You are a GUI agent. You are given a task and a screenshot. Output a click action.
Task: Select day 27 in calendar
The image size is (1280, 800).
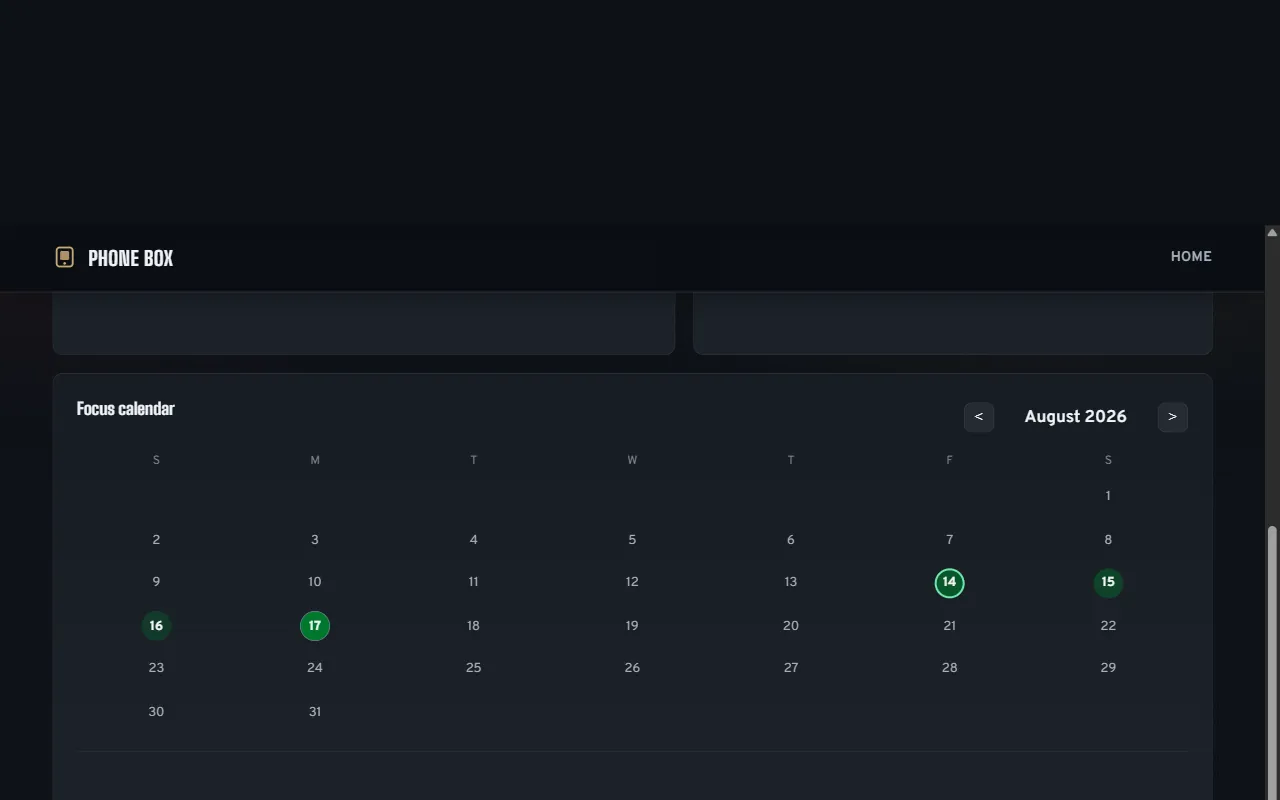click(x=791, y=668)
